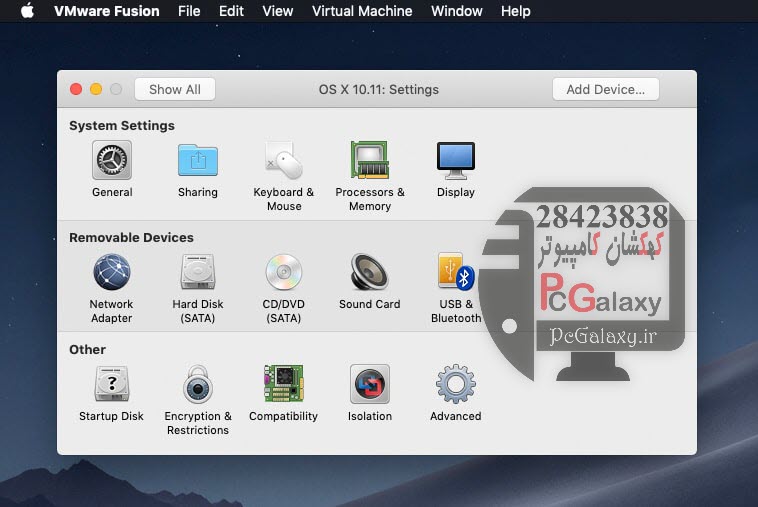Open CD/DVD (SATA) settings
The height and width of the screenshot is (507, 758).
[x=284, y=273]
